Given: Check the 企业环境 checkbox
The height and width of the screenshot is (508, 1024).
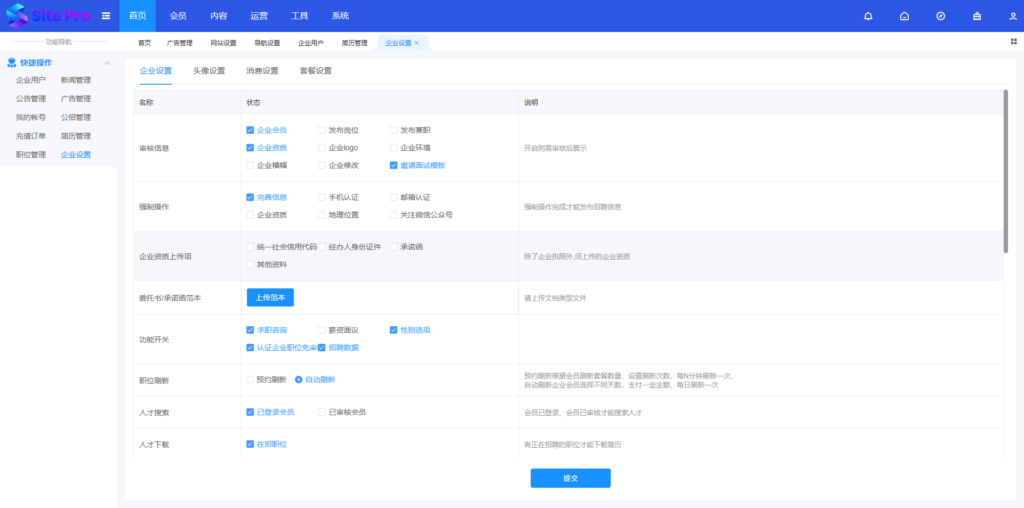Looking at the screenshot, I should [393, 148].
